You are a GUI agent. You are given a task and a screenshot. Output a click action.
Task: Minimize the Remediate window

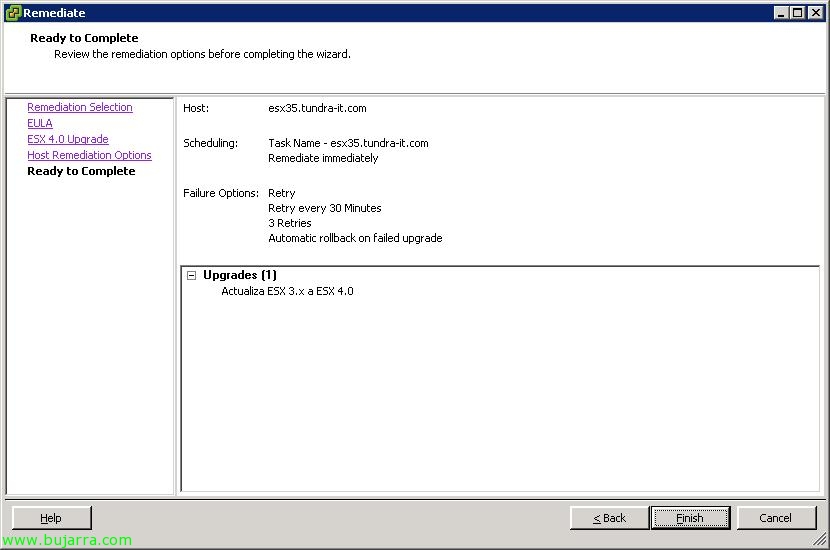781,13
